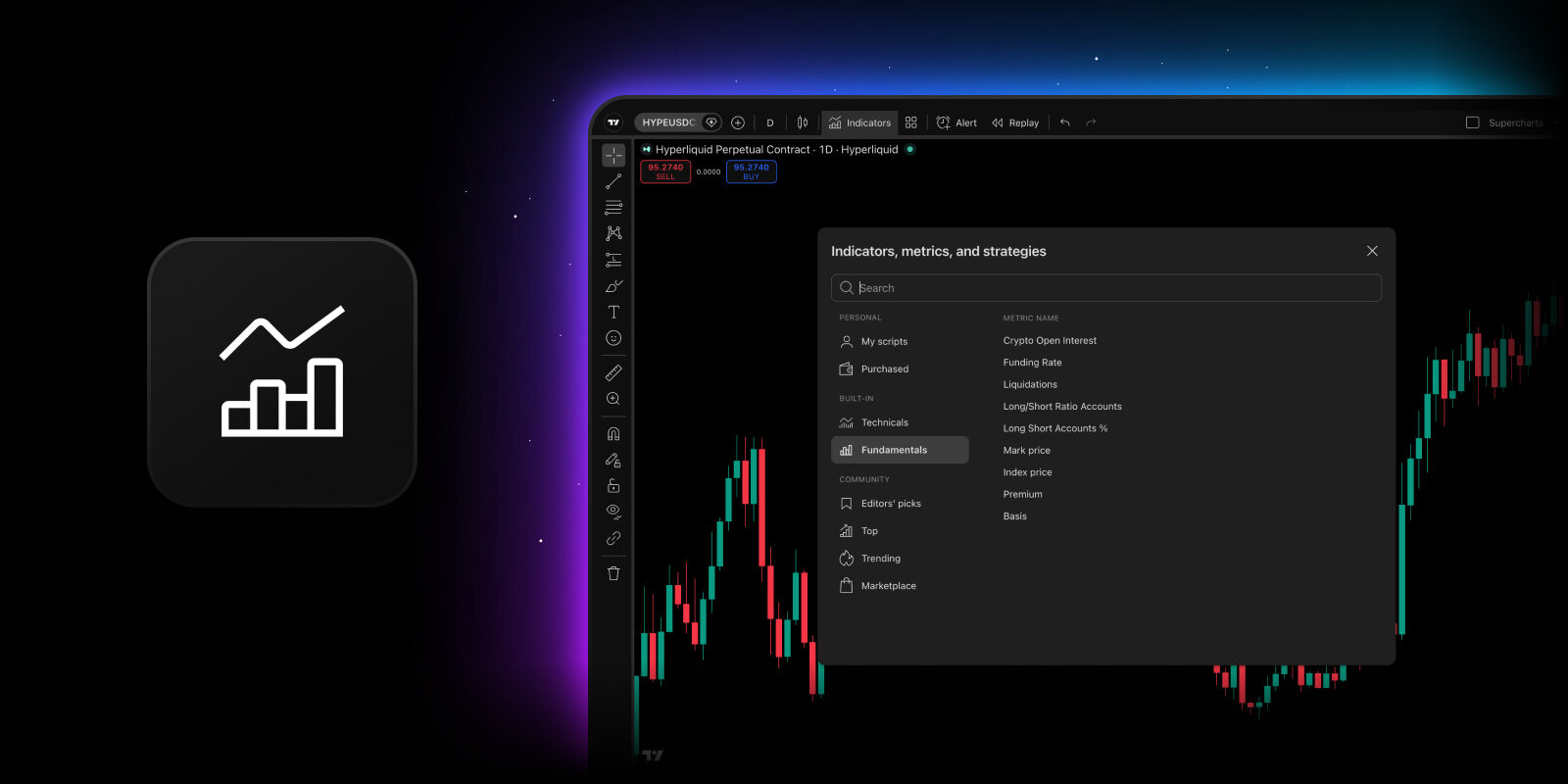Add Long Short Accounts % metric
1568x784 pixels.
pyautogui.click(x=1055, y=428)
